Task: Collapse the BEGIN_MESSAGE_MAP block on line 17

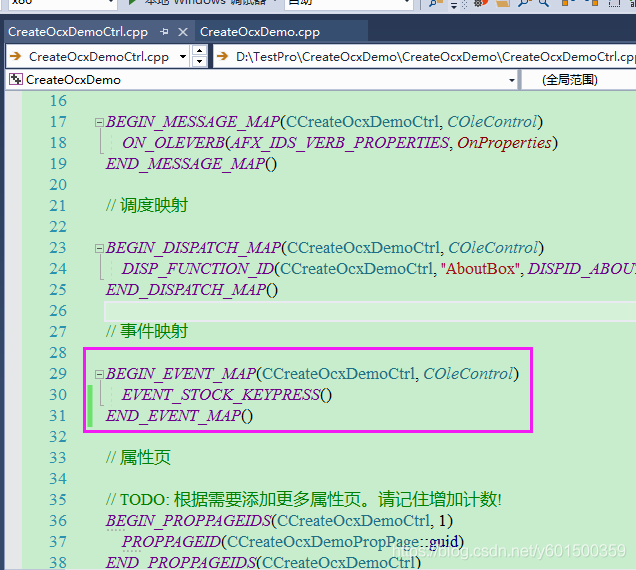Action: coord(99,122)
